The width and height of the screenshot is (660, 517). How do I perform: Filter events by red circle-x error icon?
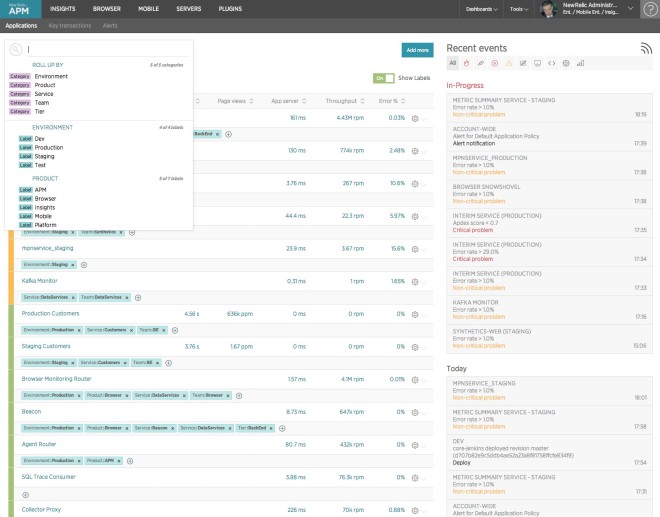(495, 64)
